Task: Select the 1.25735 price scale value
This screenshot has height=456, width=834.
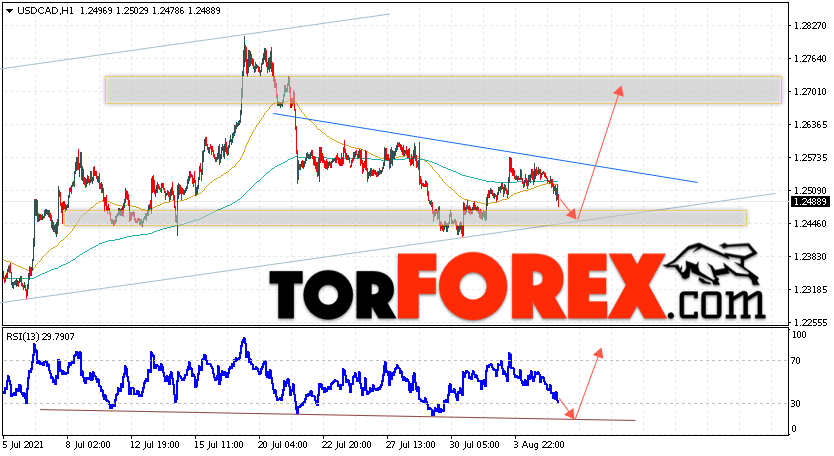Action: (810, 157)
